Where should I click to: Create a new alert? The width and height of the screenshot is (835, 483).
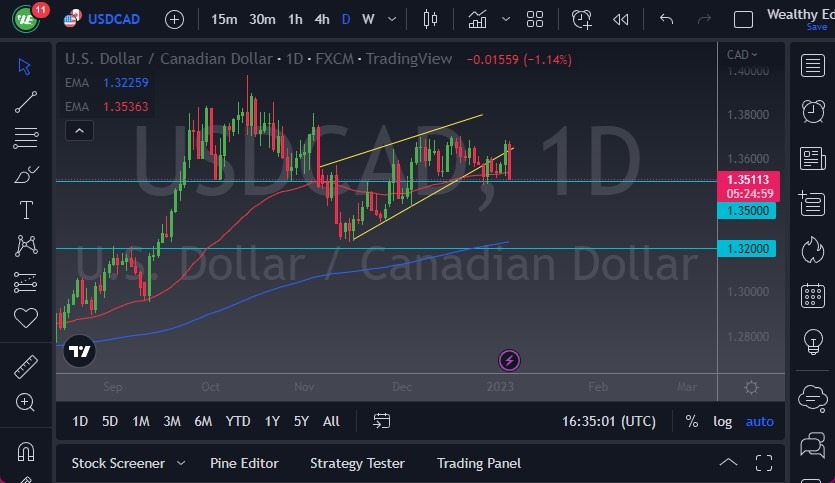[582, 20]
